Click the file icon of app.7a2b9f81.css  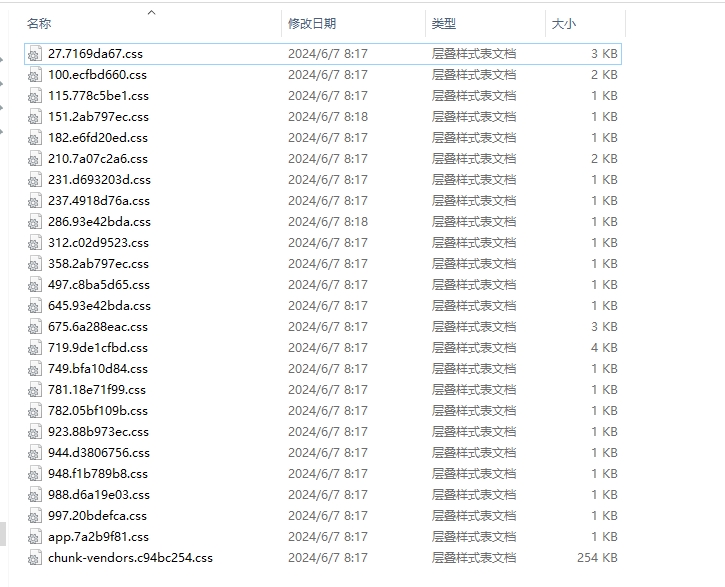[34, 537]
